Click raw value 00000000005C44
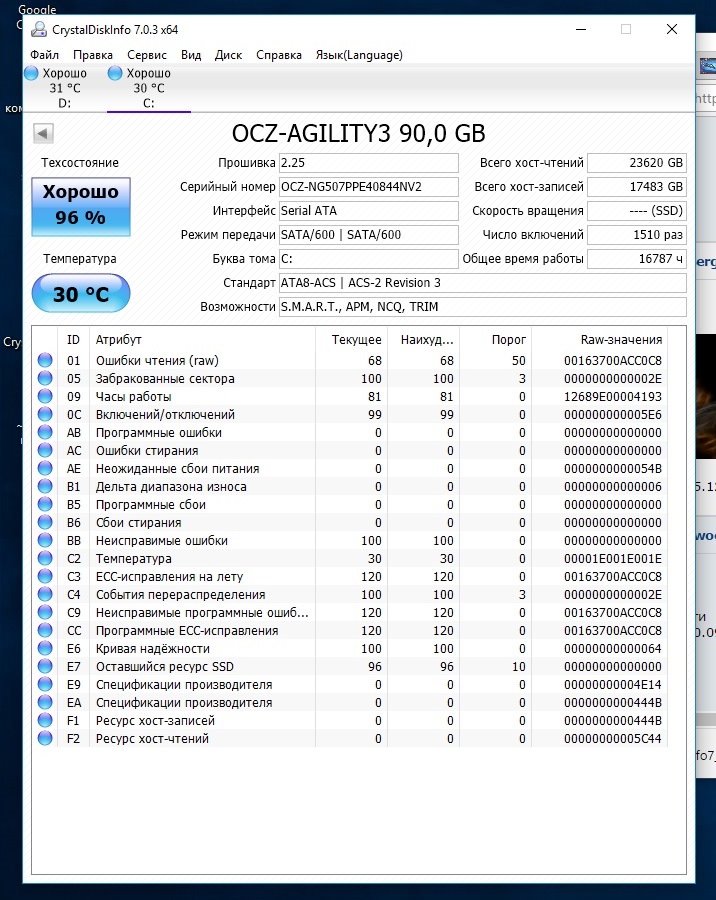 pyautogui.click(x=613, y=738)
